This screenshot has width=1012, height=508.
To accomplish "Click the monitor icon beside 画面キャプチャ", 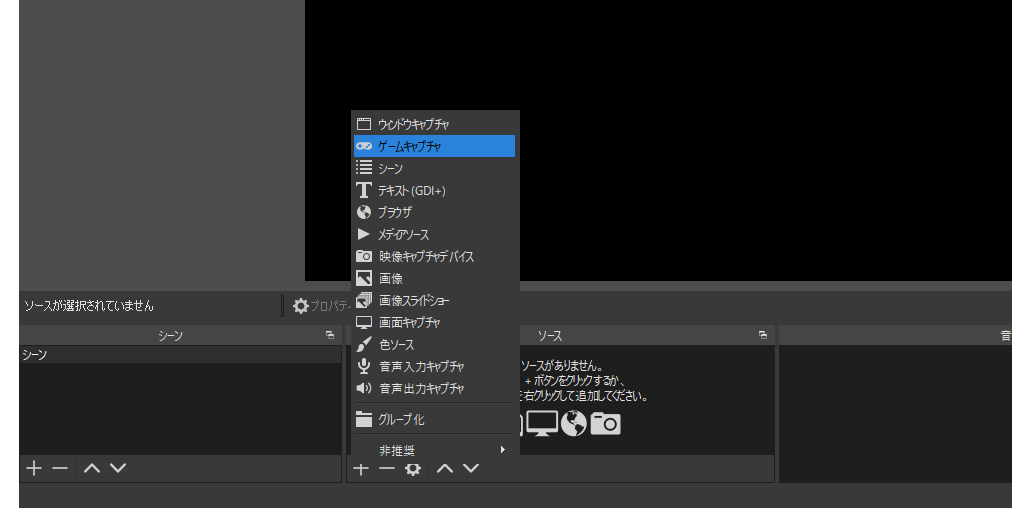I will [x=364, y=322].
